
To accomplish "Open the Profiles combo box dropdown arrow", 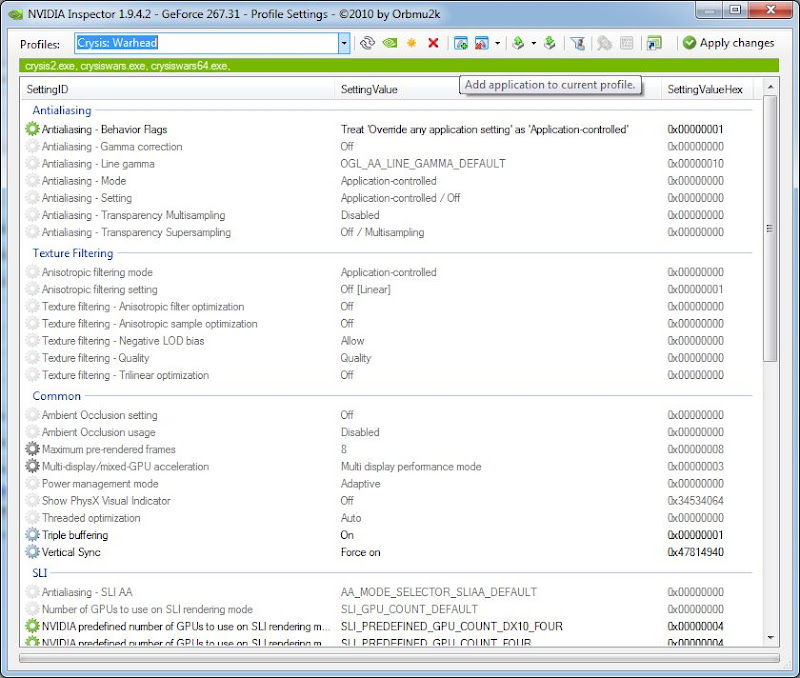I will point(344,43).
